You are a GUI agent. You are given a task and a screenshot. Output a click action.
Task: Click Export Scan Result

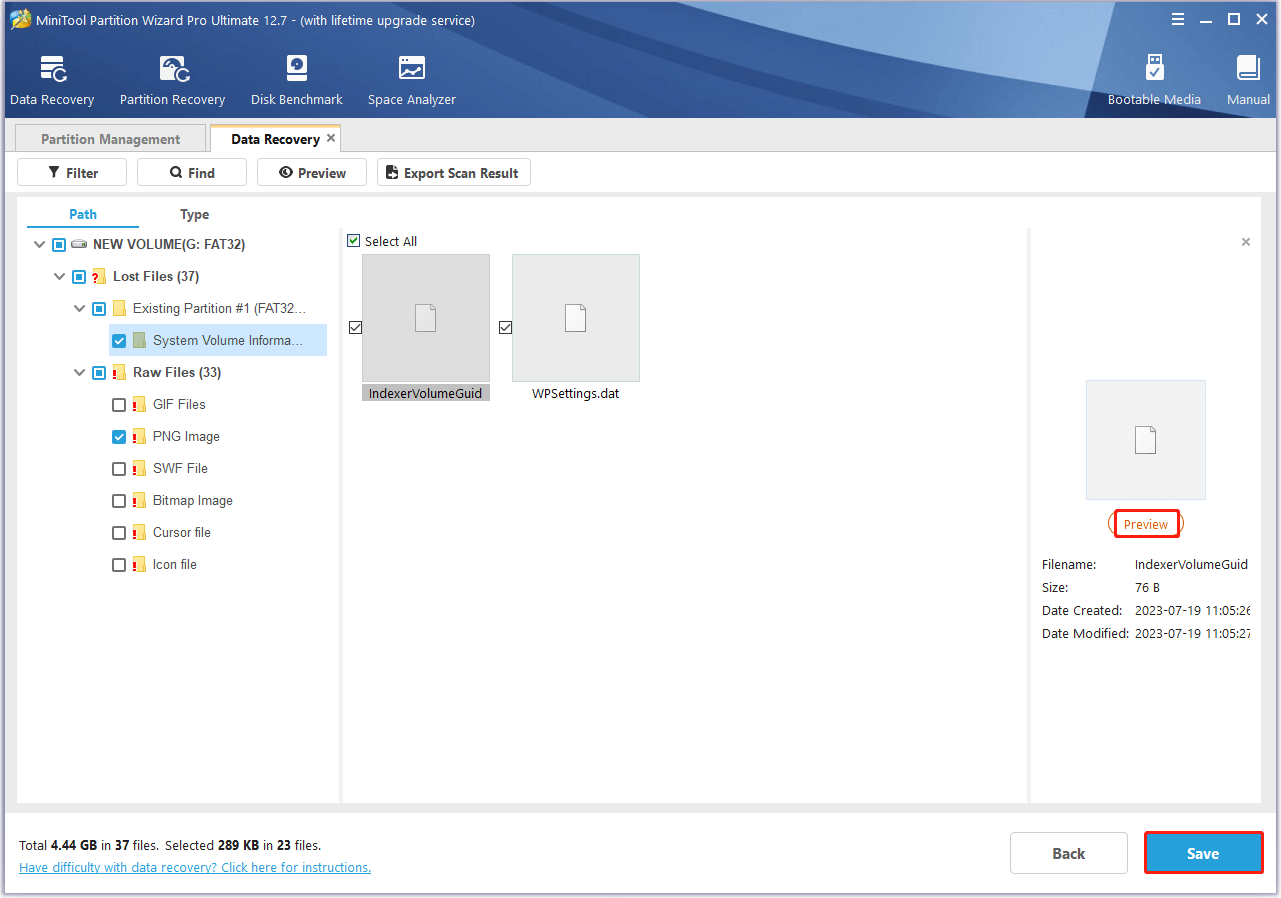[x=454, y=172]
